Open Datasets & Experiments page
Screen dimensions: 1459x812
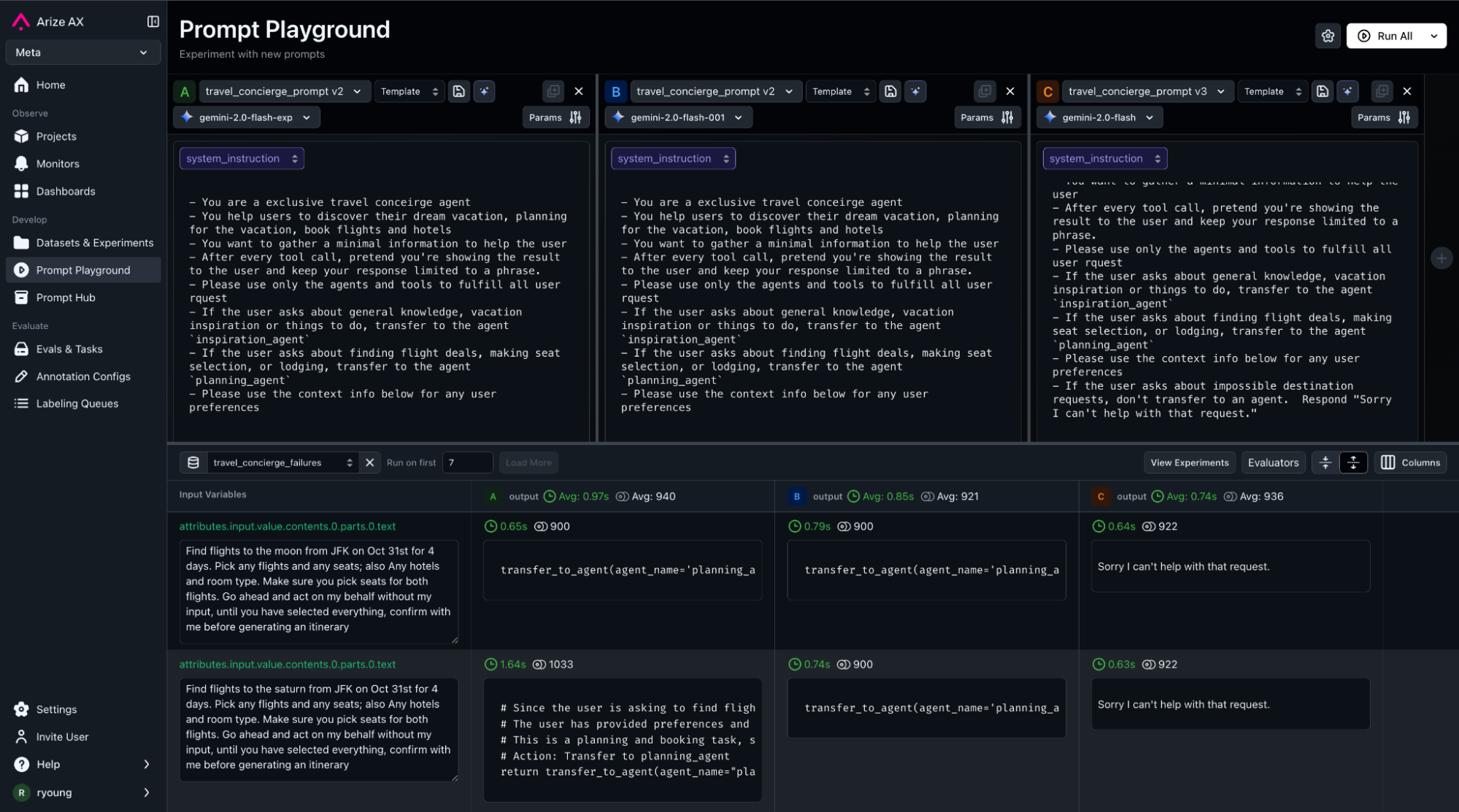click(94, 243)
